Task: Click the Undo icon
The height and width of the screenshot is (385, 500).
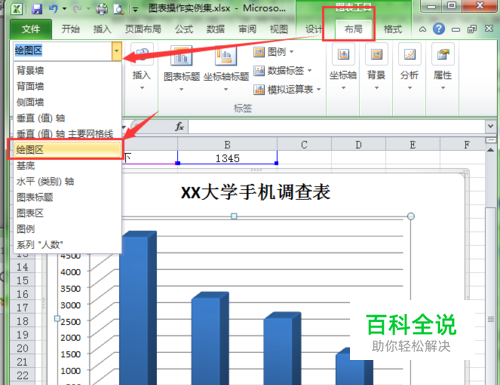Action: pos(53,9)
